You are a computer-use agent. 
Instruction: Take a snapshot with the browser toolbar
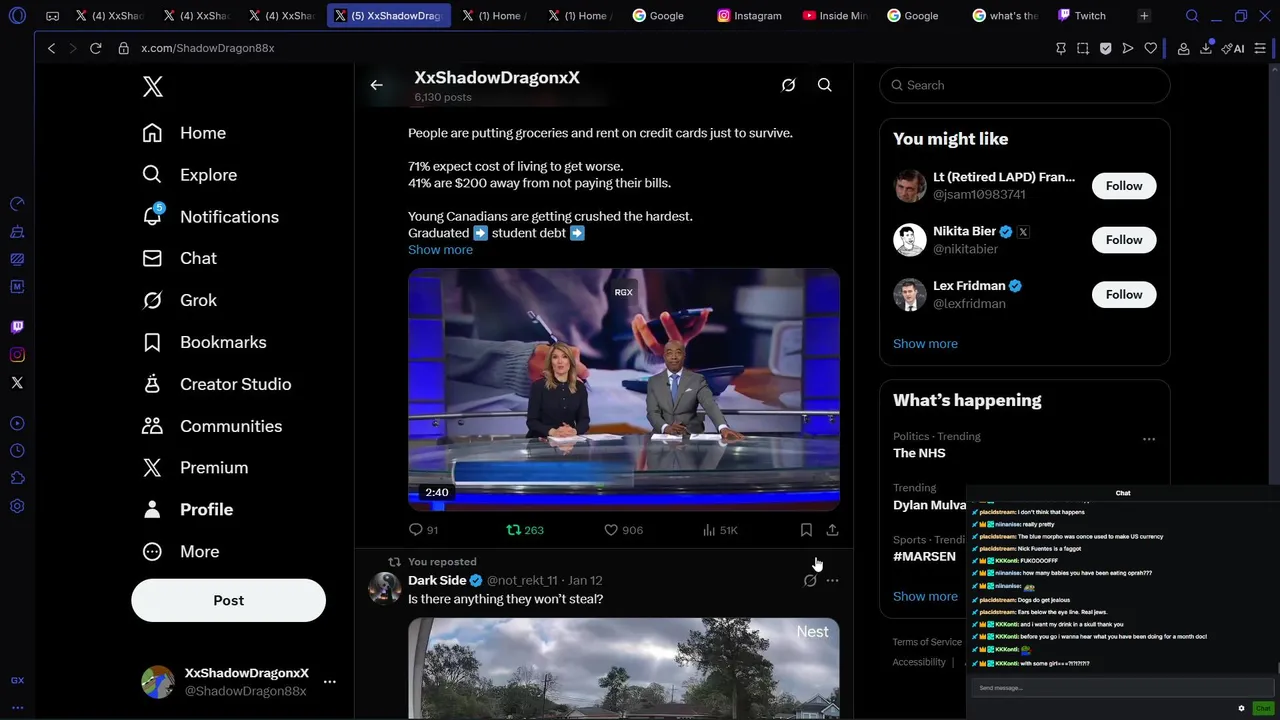point(1082,48)
